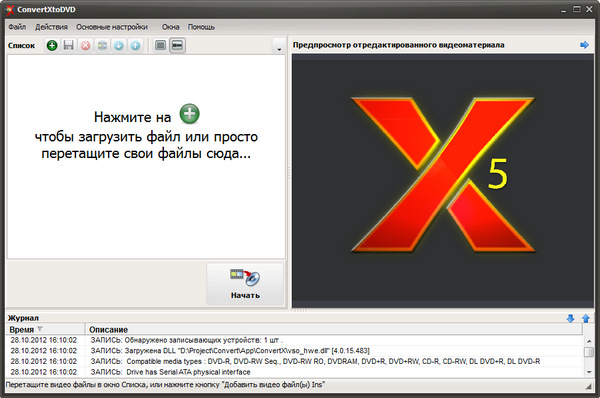Click the red Remove item toolbar icon
Viewport: 600px width, 398px height.
tap(86, 46)
